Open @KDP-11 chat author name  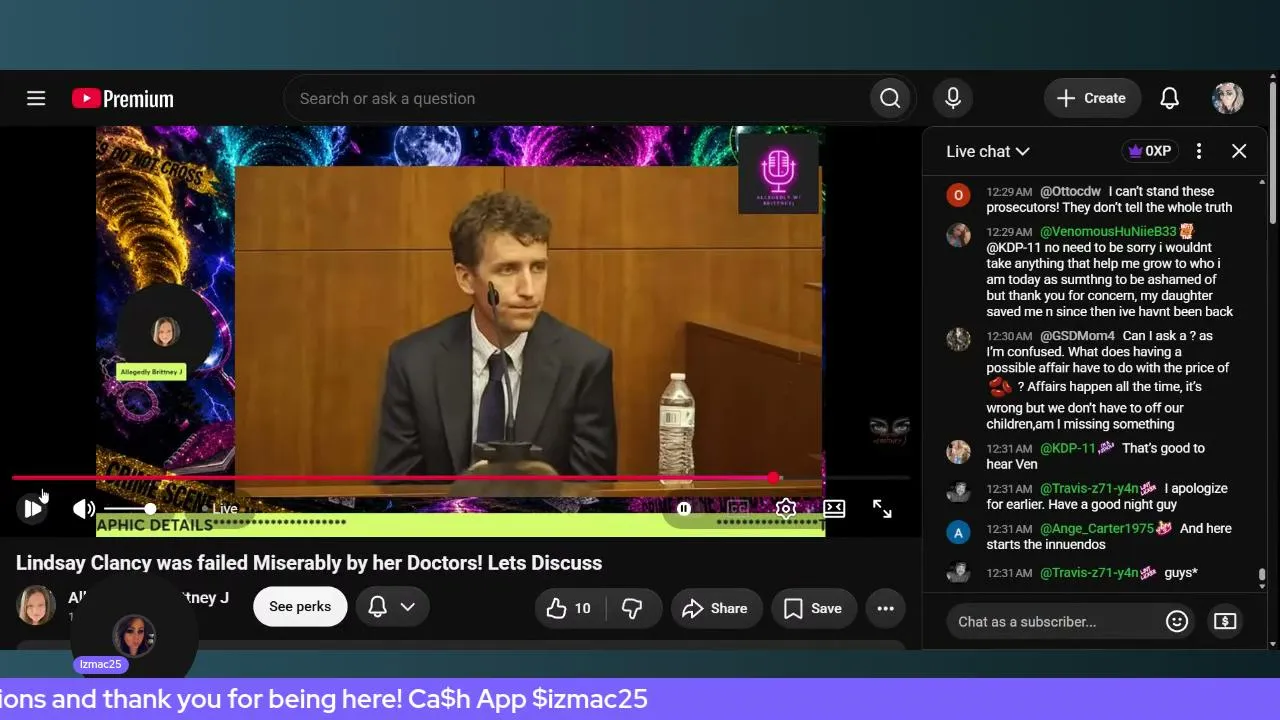coord(1068,448)
